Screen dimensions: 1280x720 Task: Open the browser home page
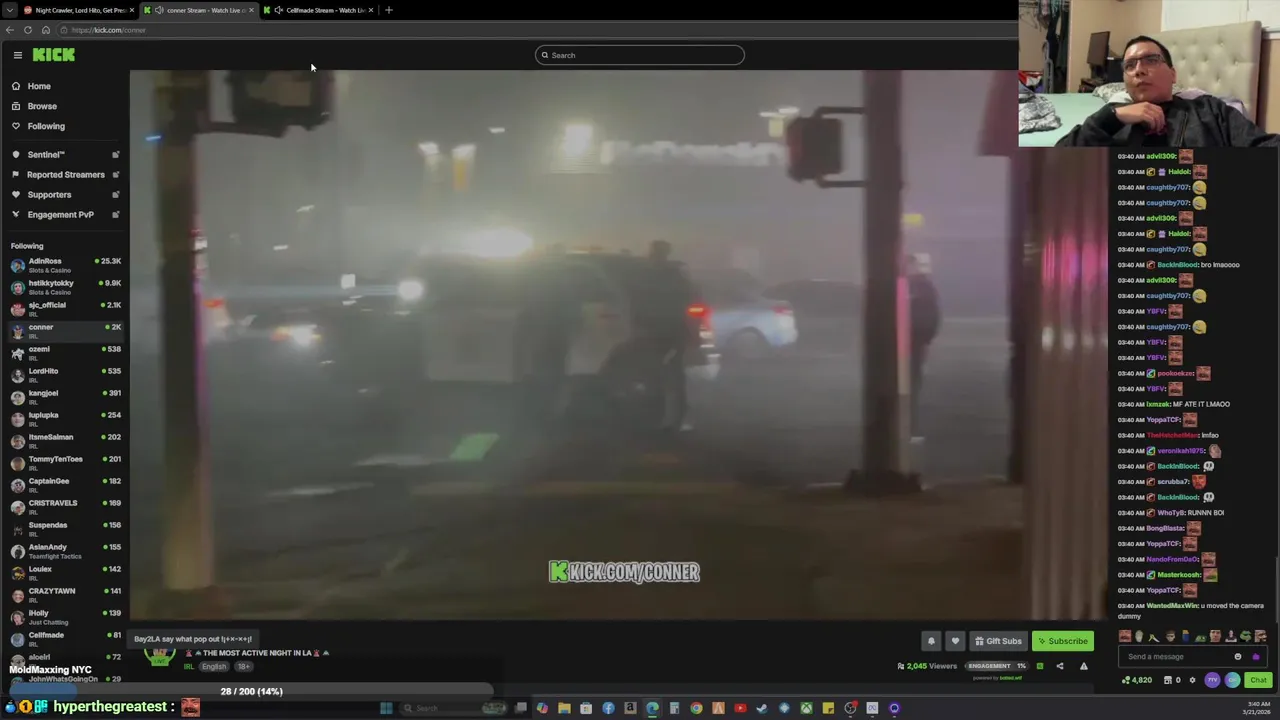click(46, 30)
